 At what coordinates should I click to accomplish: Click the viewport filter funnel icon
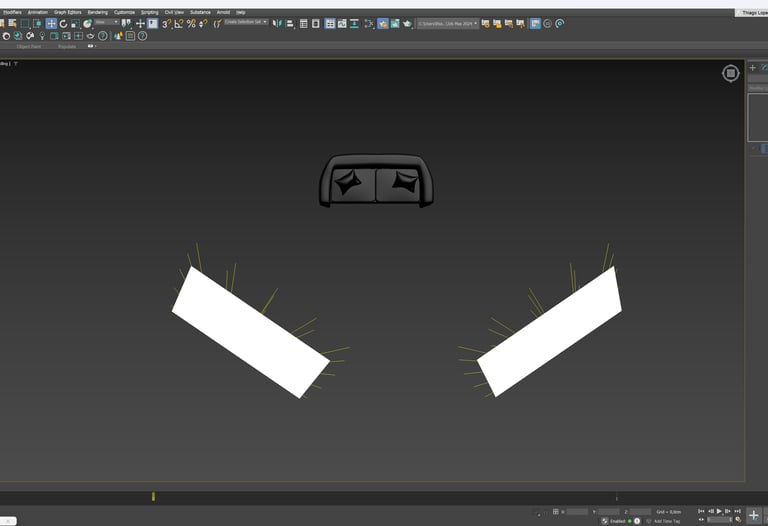[16, 64]
